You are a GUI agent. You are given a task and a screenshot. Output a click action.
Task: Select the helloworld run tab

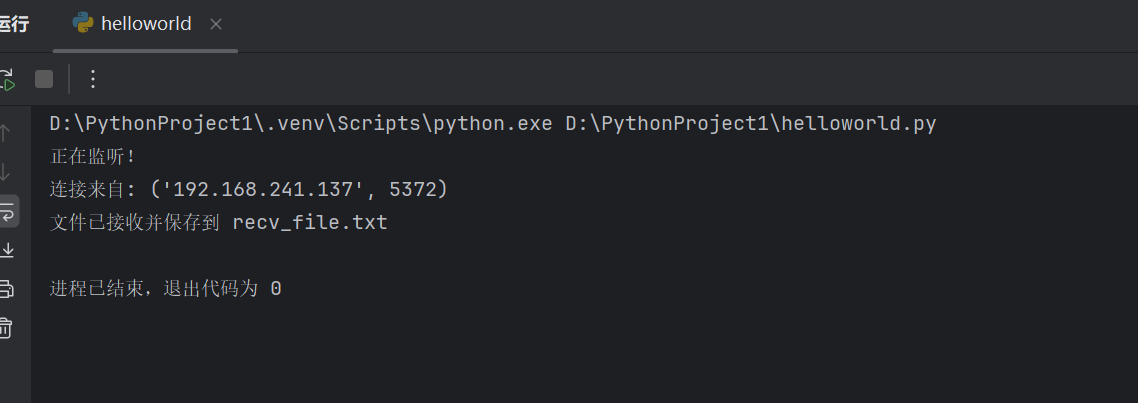point(145,24)
